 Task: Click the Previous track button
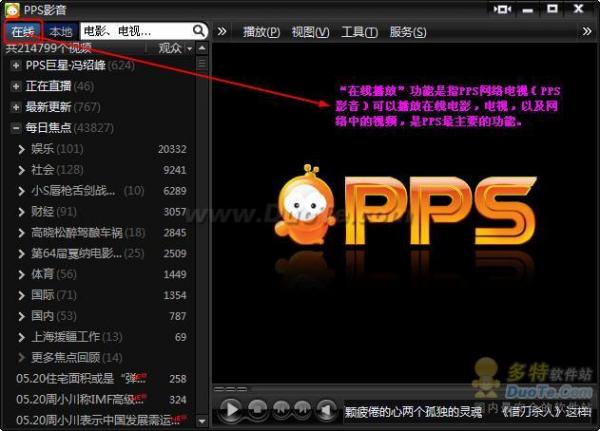(280, 410)
